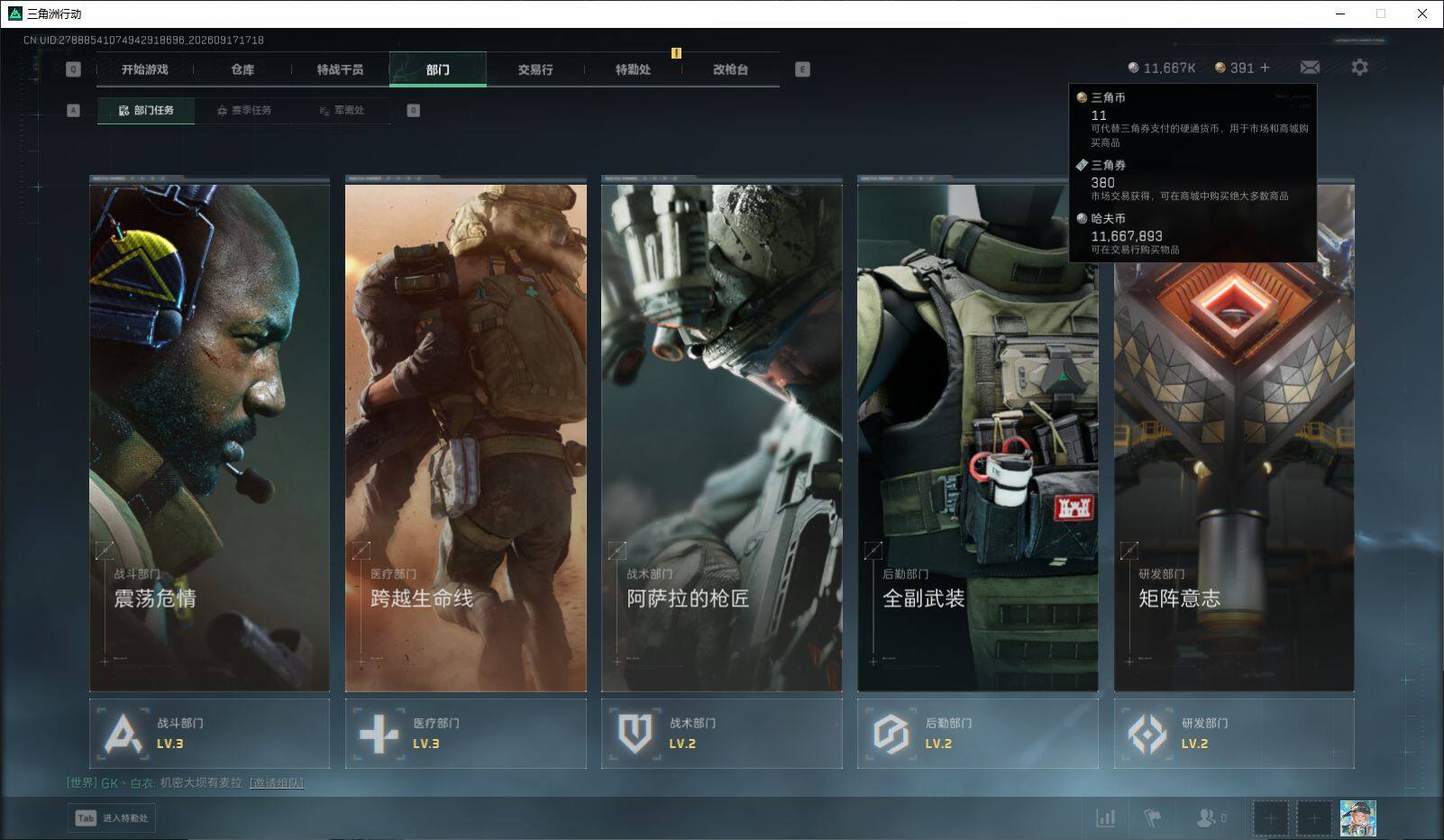The height and width of the screenshot is (840, 1444).
Task: Select the 研发部门 diamond icon
Action: (1147, 733)
